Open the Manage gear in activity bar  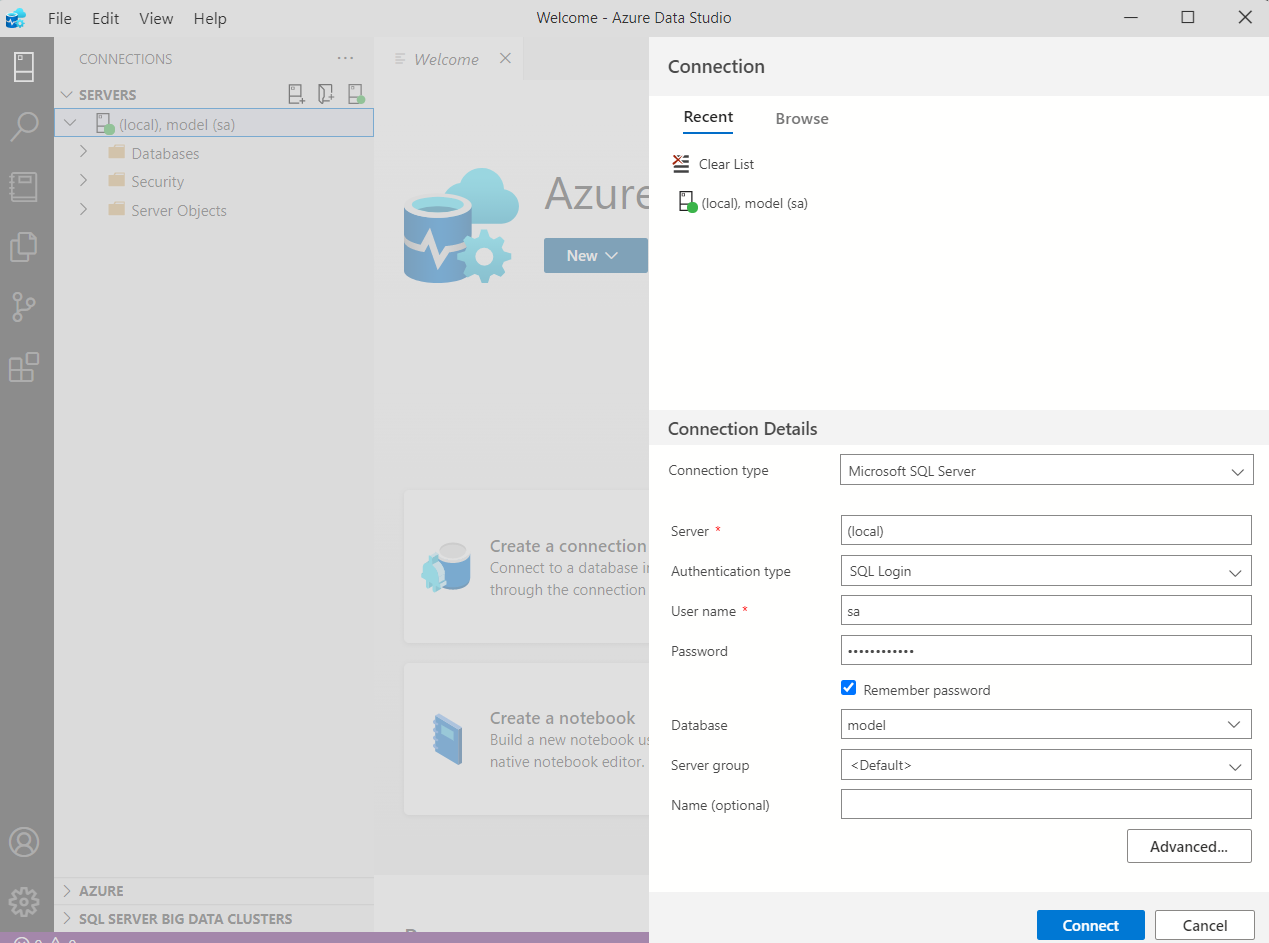[24, 902]
